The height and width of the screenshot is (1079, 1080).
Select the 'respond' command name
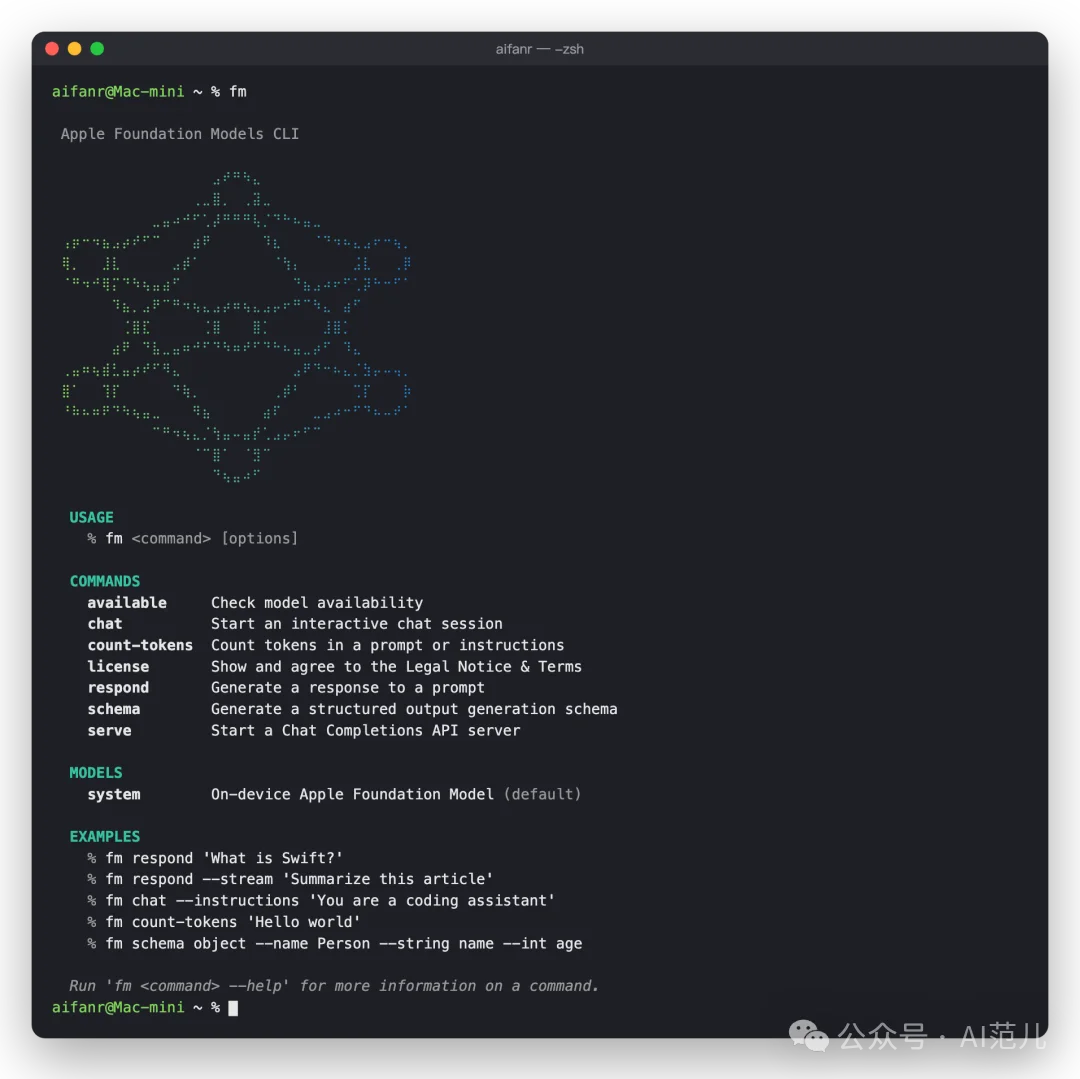(118, 688)
